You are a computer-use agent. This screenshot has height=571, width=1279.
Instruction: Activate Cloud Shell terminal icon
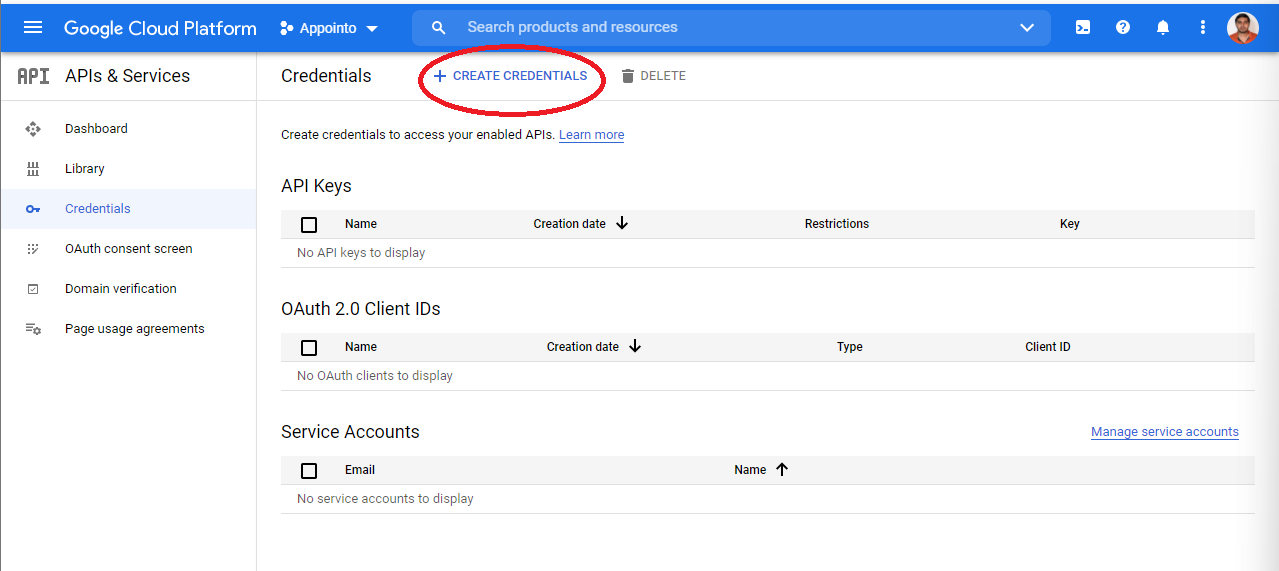click(x=1083, y=28)
